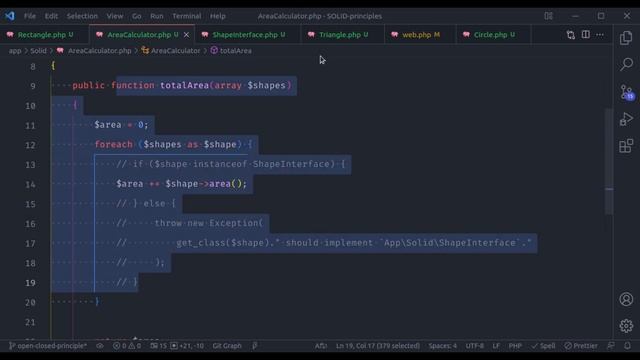Click line number 12 in the gutter

point(30,145)
